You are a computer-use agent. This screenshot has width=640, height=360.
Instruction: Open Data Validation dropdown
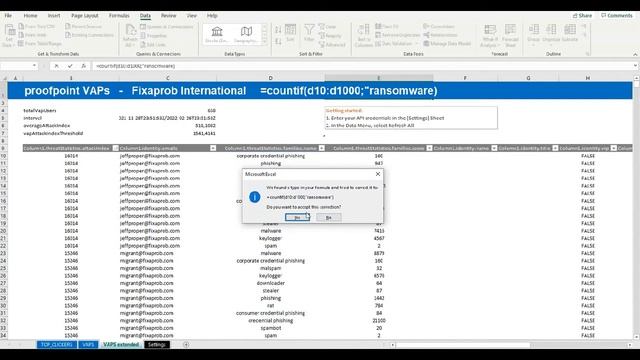pos(397,43)
